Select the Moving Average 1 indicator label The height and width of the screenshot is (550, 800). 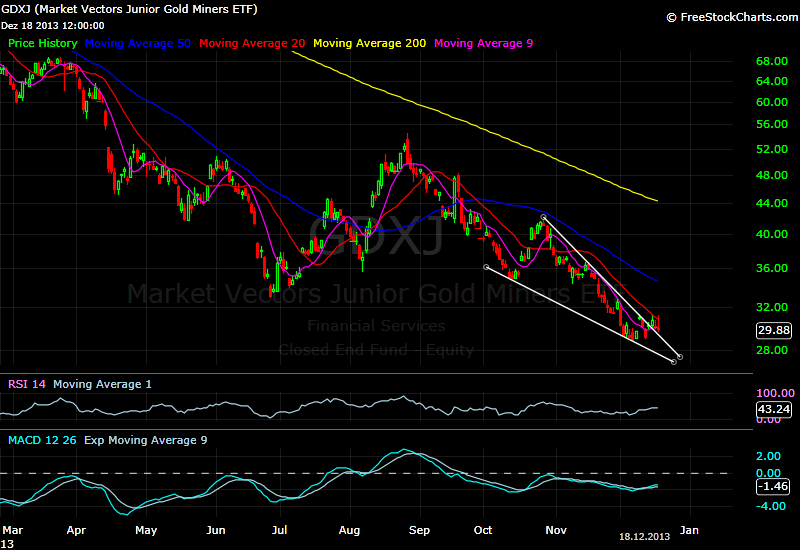click(102, 384)
